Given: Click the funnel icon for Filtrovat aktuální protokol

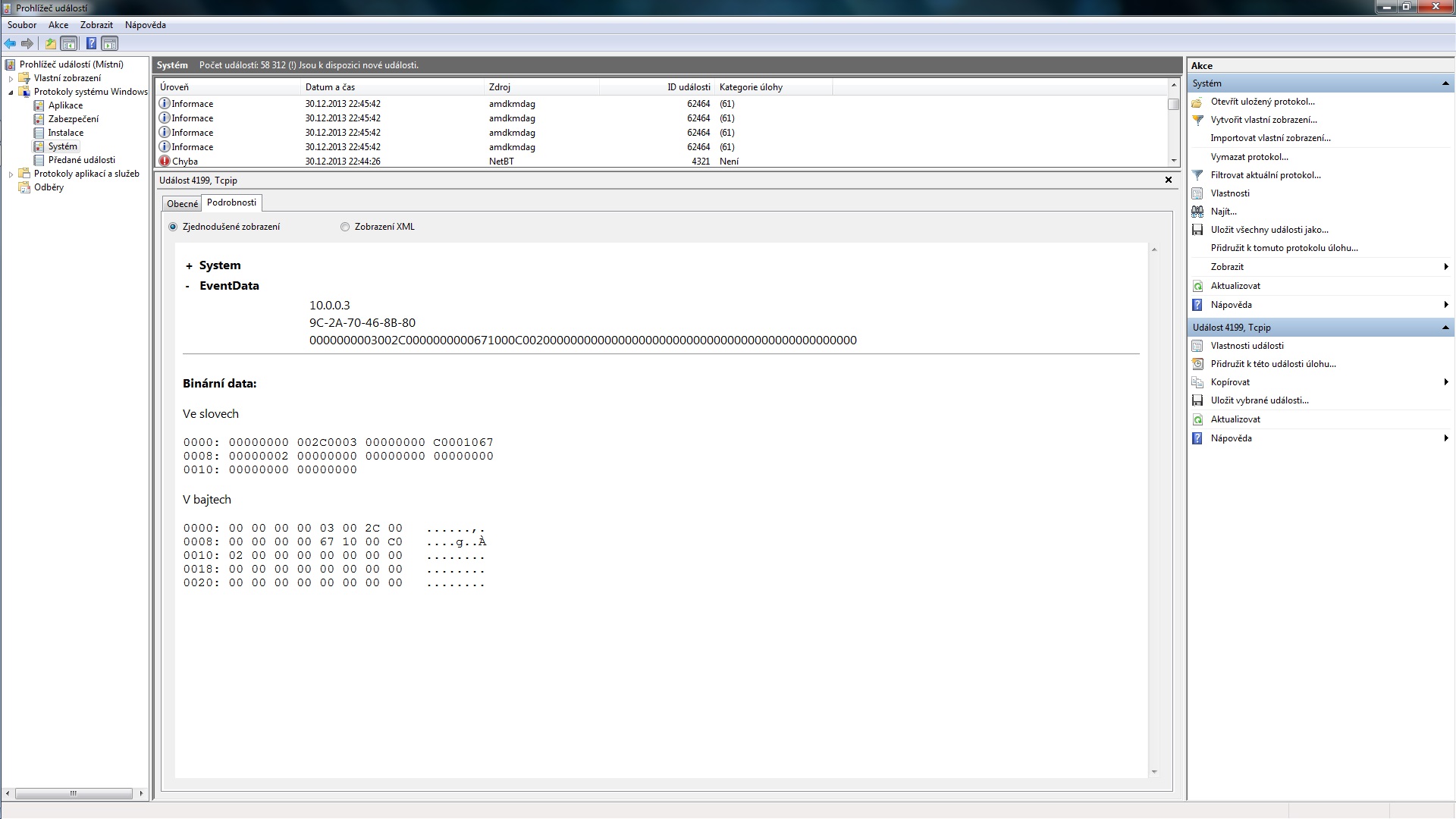Looking at the screenshot, I should coord(1197,175).
